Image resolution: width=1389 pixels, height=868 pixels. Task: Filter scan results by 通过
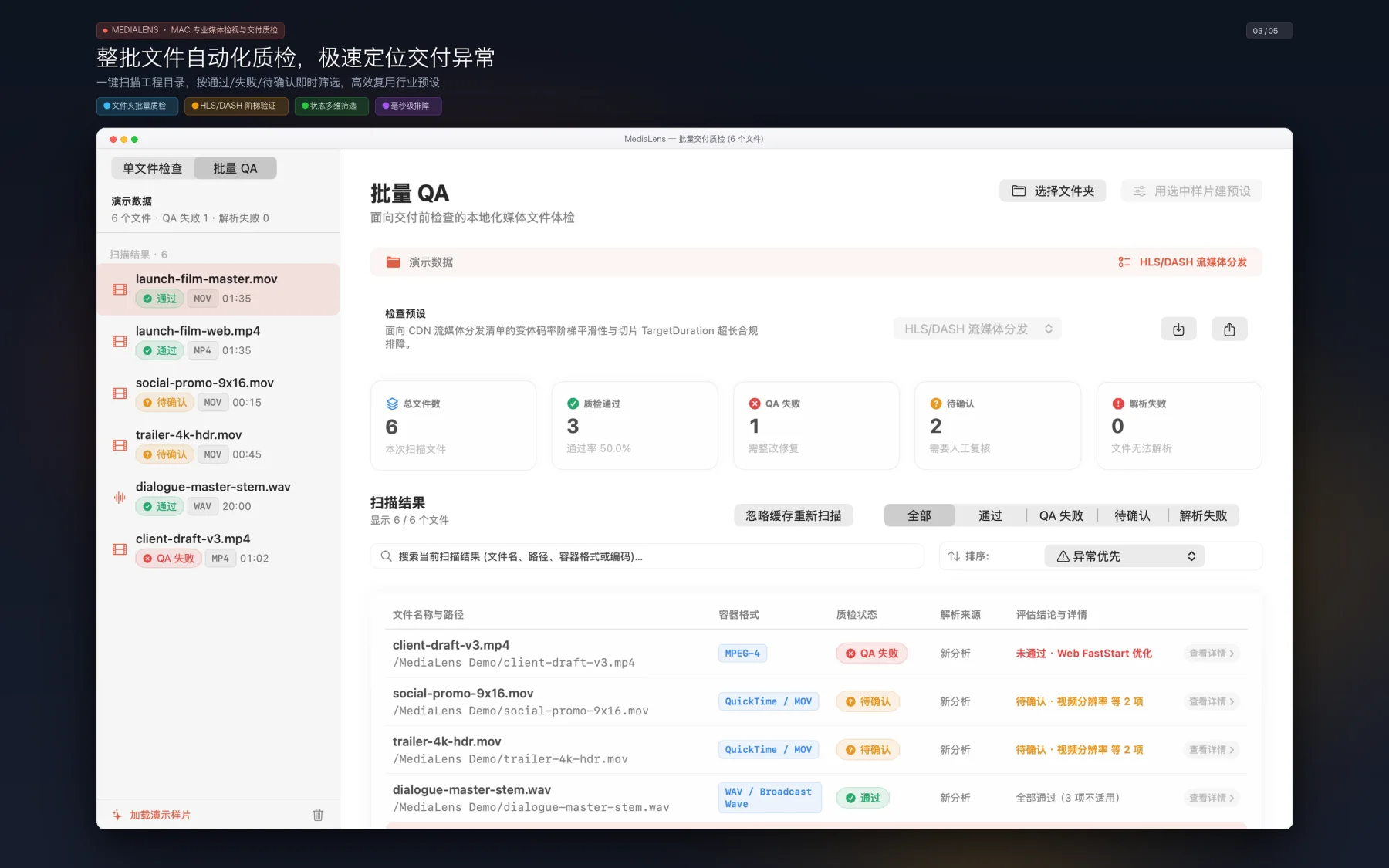[990, 515]
